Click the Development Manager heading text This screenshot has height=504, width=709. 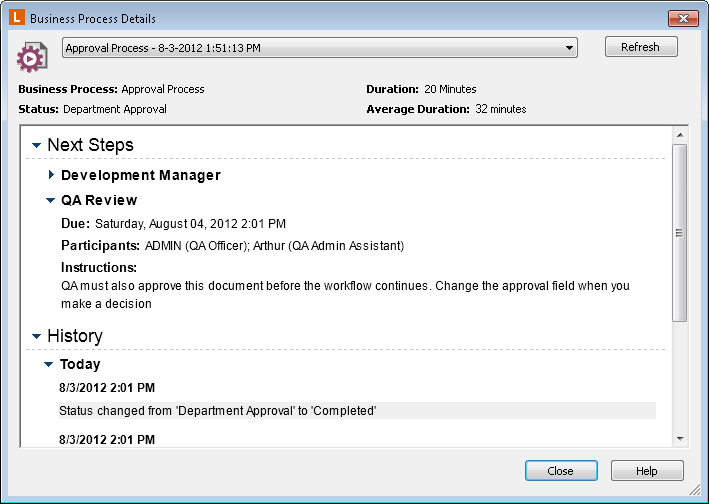pos(140,175)
